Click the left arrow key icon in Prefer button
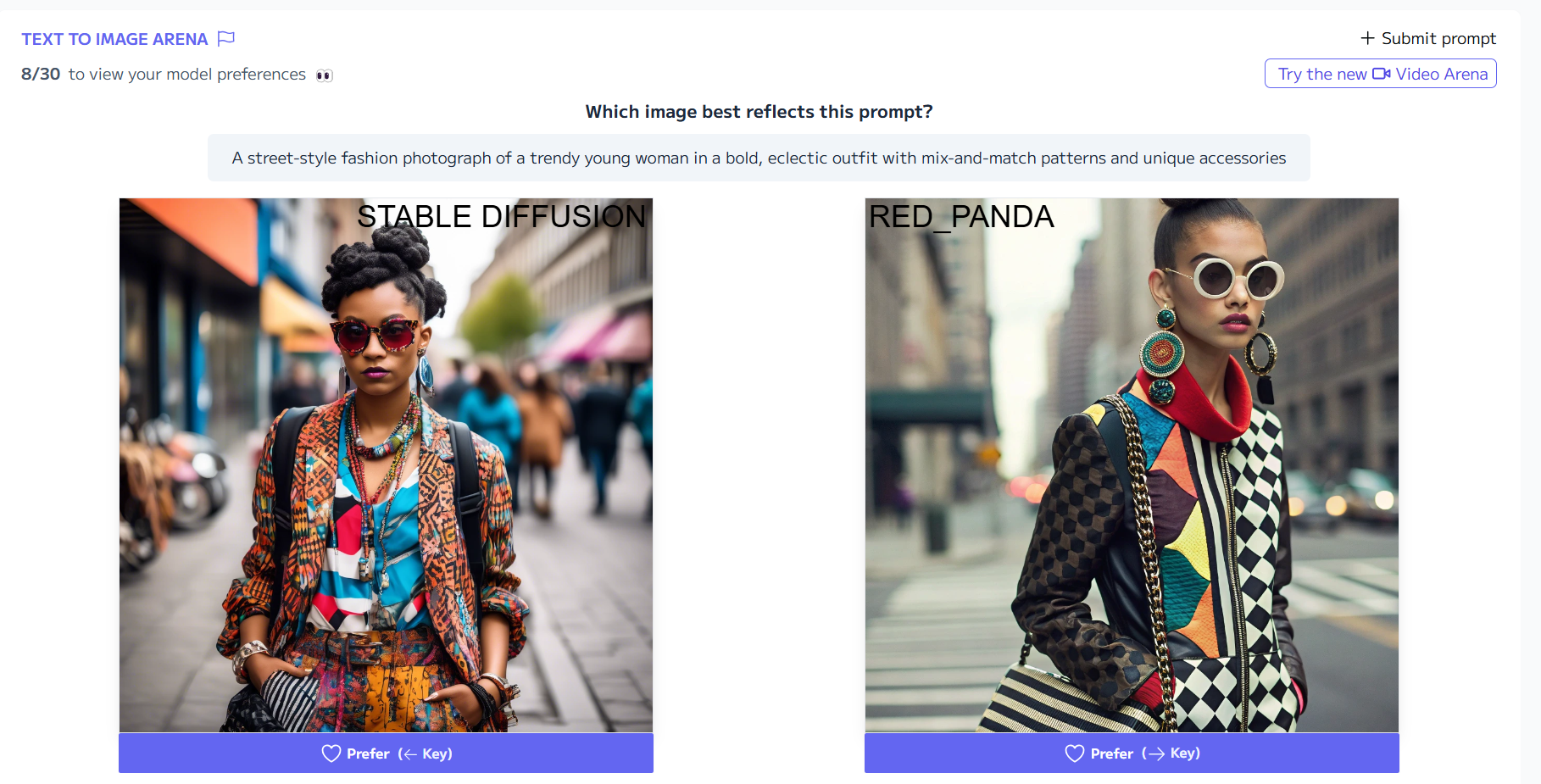 coord(409,754)
